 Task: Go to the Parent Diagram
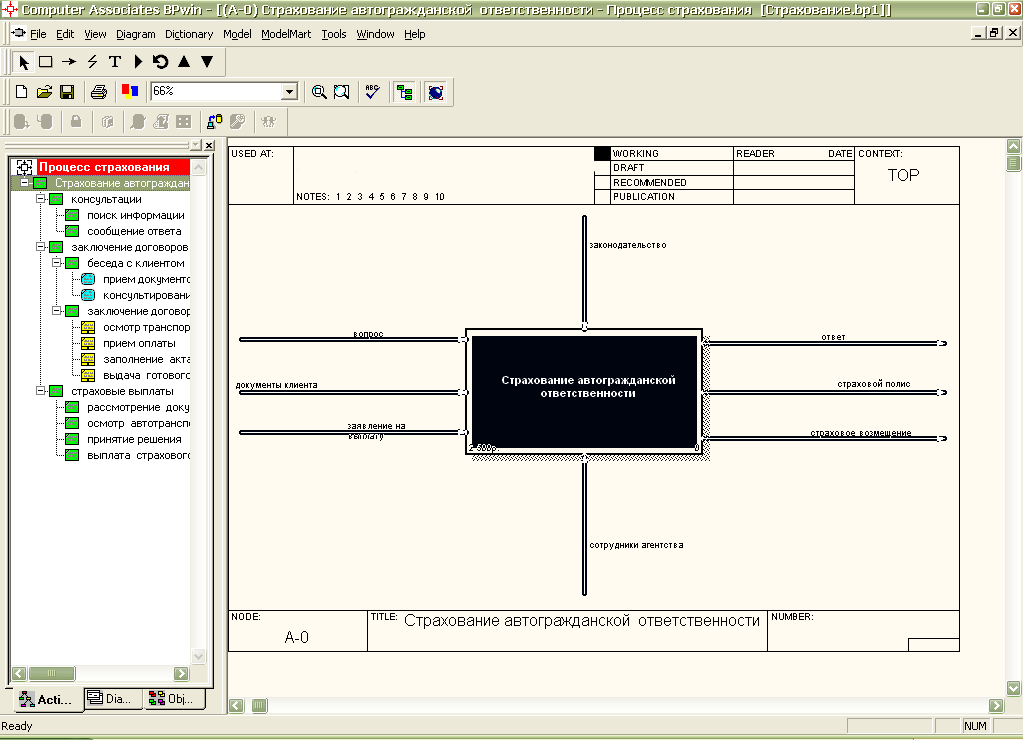coord(184,62)
